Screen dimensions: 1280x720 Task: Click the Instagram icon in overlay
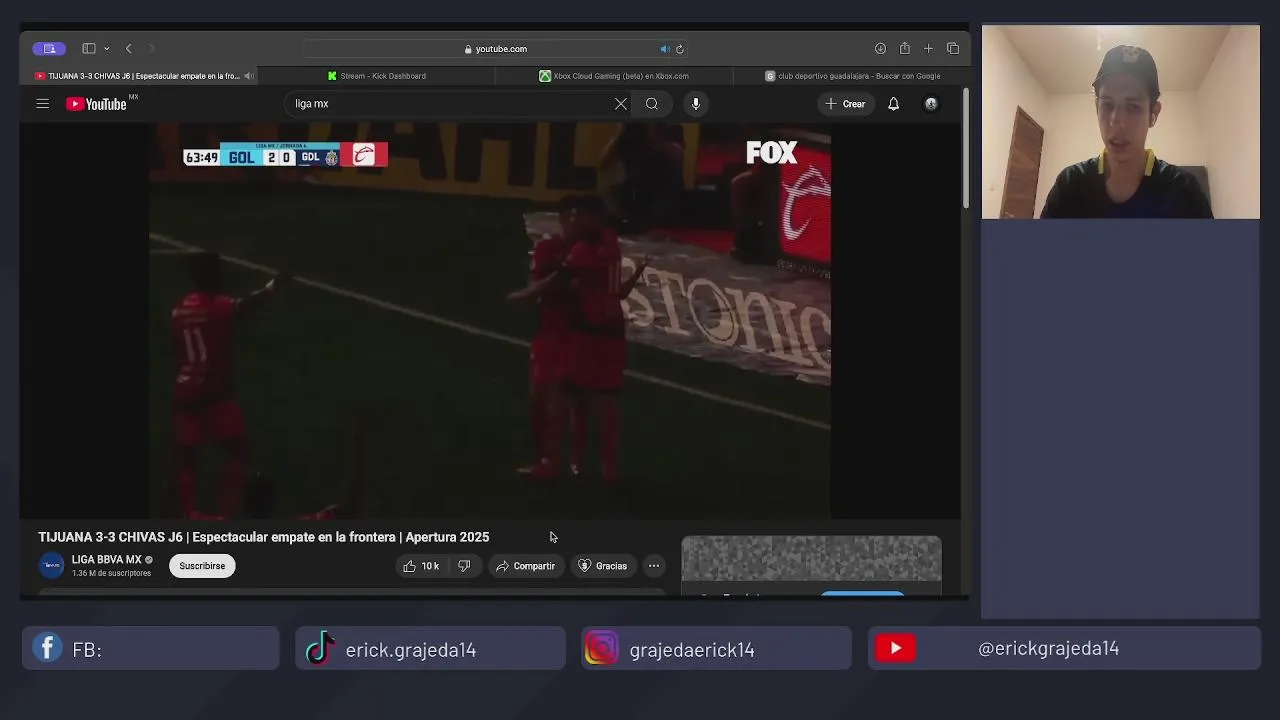tap(601, 648)
